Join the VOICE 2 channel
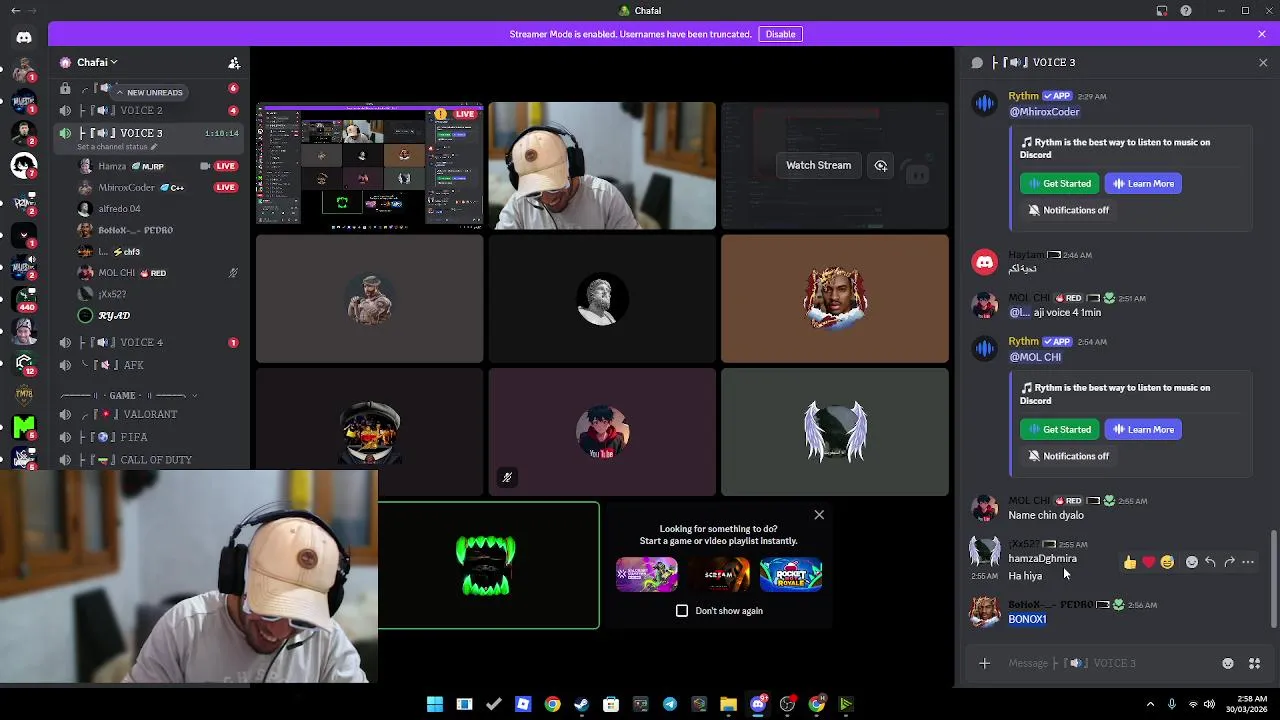This screenshot has width=1280, height=720. coord(150,111)
